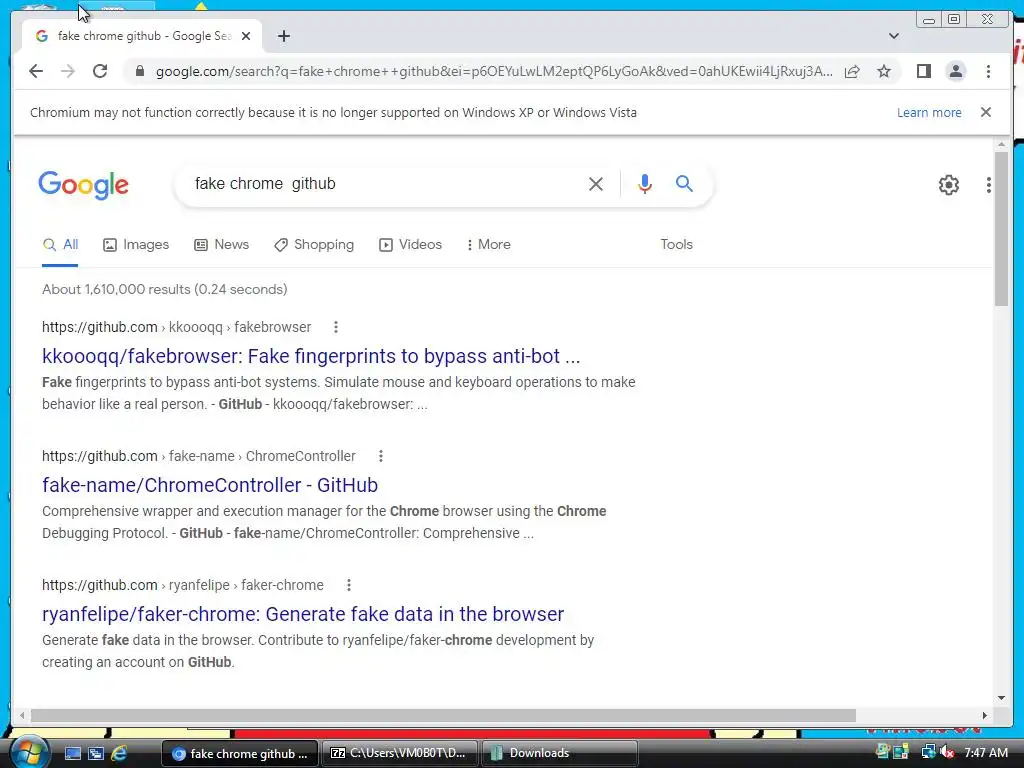
Task: Select the All results tab
Action: 60,245
